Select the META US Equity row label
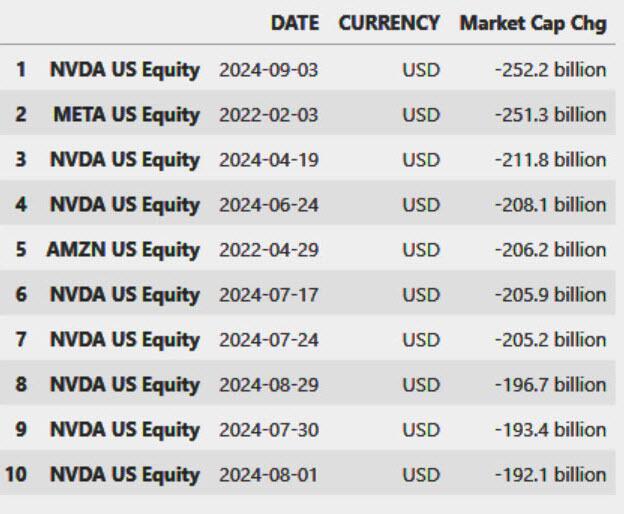Image resolution: width=624 pixels, height=514 pixels. pyautogui.click(x=126, y=115)
